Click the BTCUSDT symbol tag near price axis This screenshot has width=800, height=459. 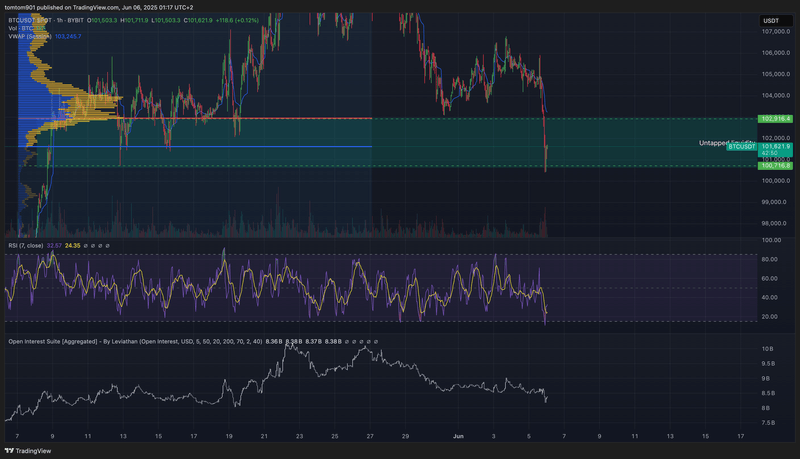(x=741, y=147)
